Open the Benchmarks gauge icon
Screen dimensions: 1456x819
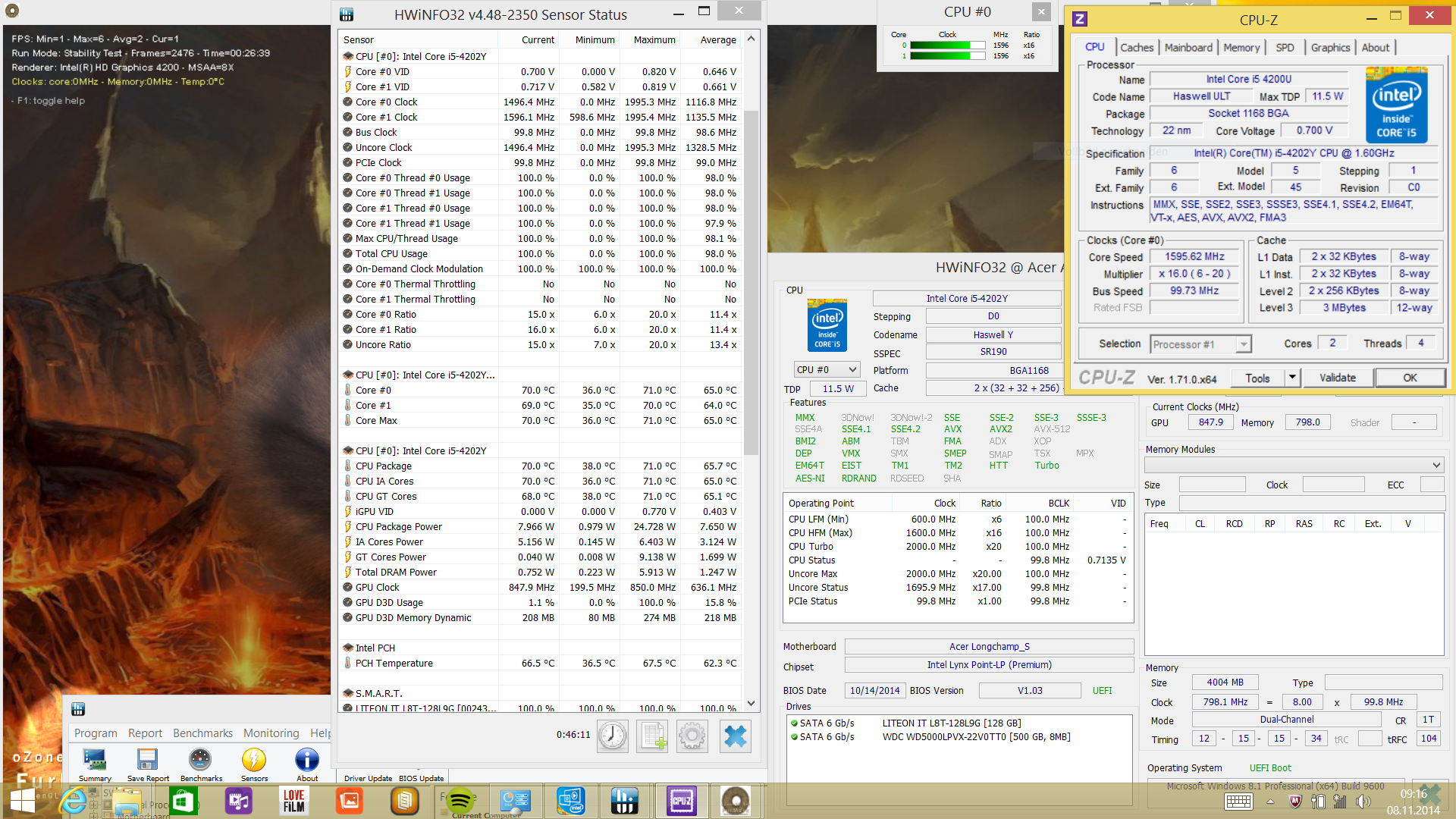[200, 760]
